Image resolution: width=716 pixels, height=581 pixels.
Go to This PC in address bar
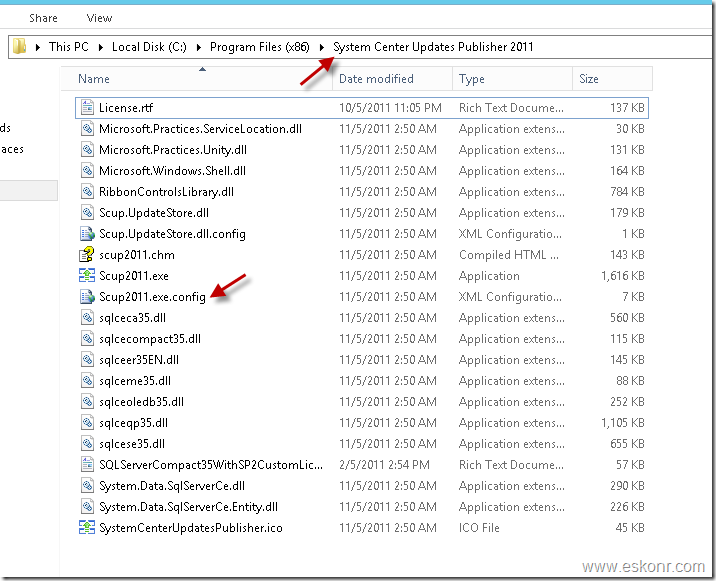69,47
